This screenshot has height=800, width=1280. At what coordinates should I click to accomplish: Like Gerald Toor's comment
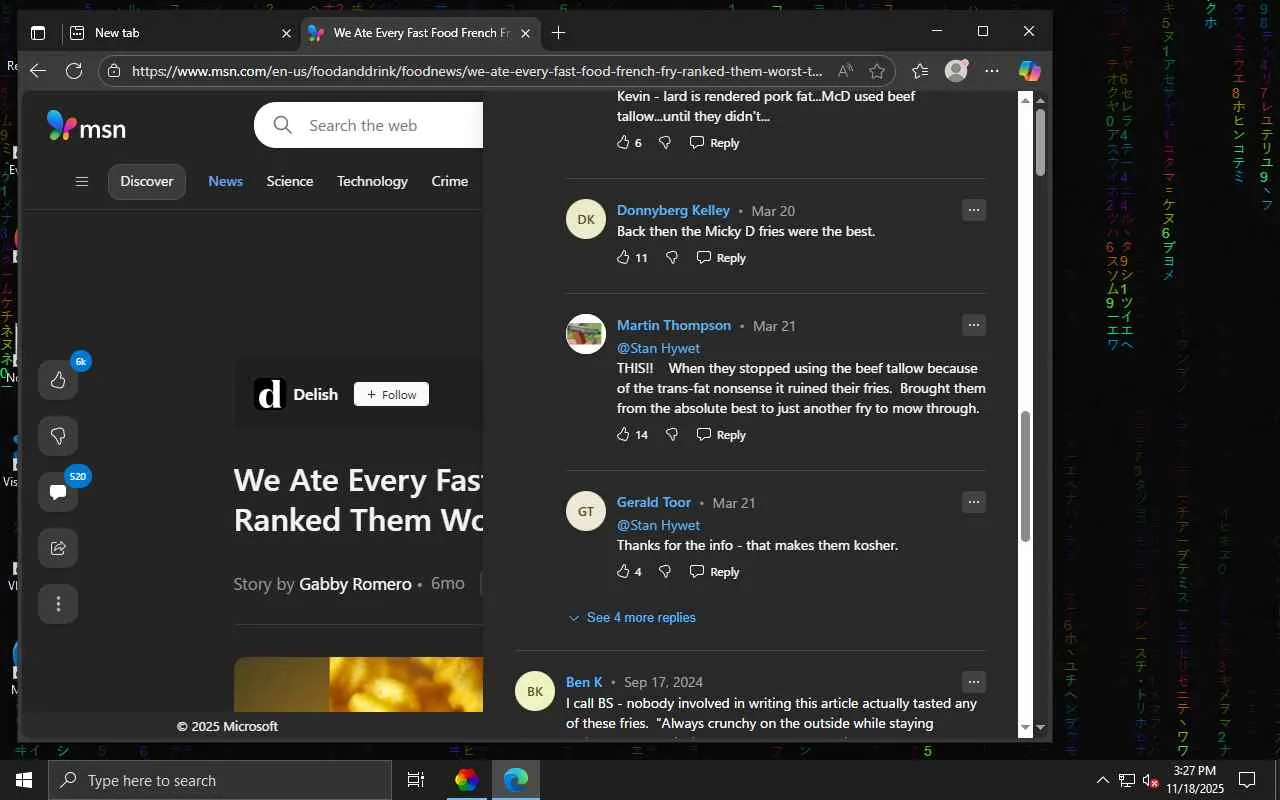[624, 572]
